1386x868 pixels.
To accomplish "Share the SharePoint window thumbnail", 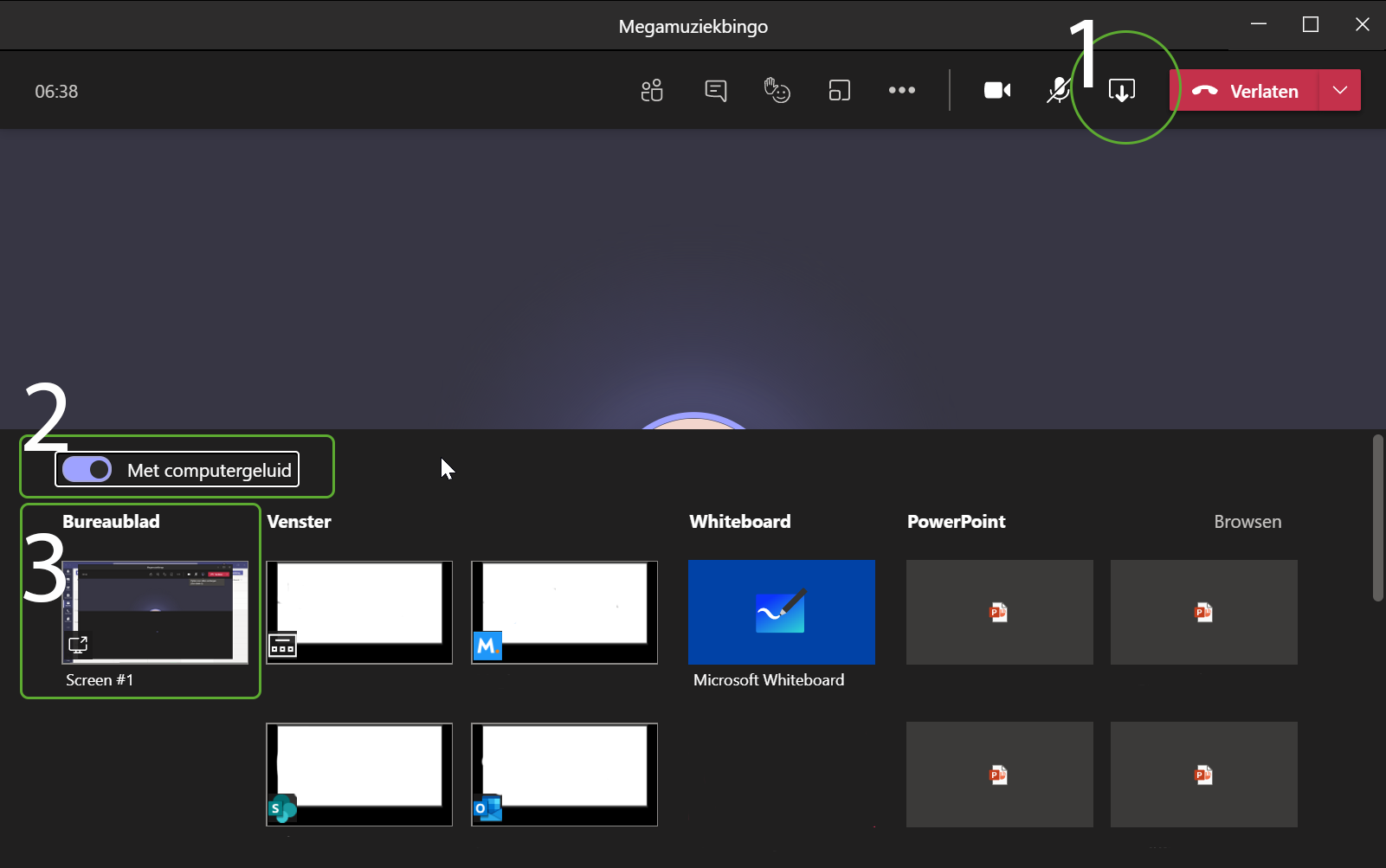I will (359, 774).
